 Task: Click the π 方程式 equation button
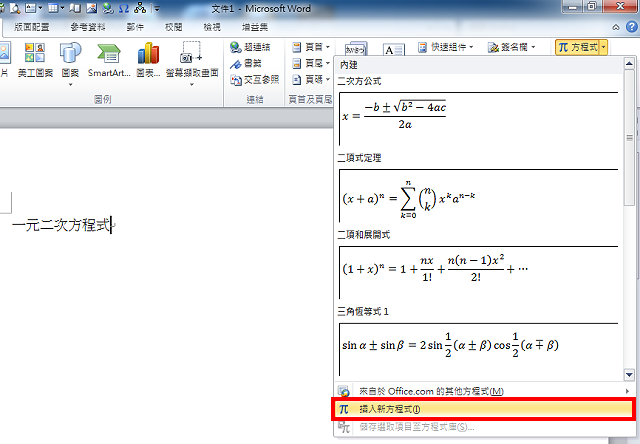[578, 47]
